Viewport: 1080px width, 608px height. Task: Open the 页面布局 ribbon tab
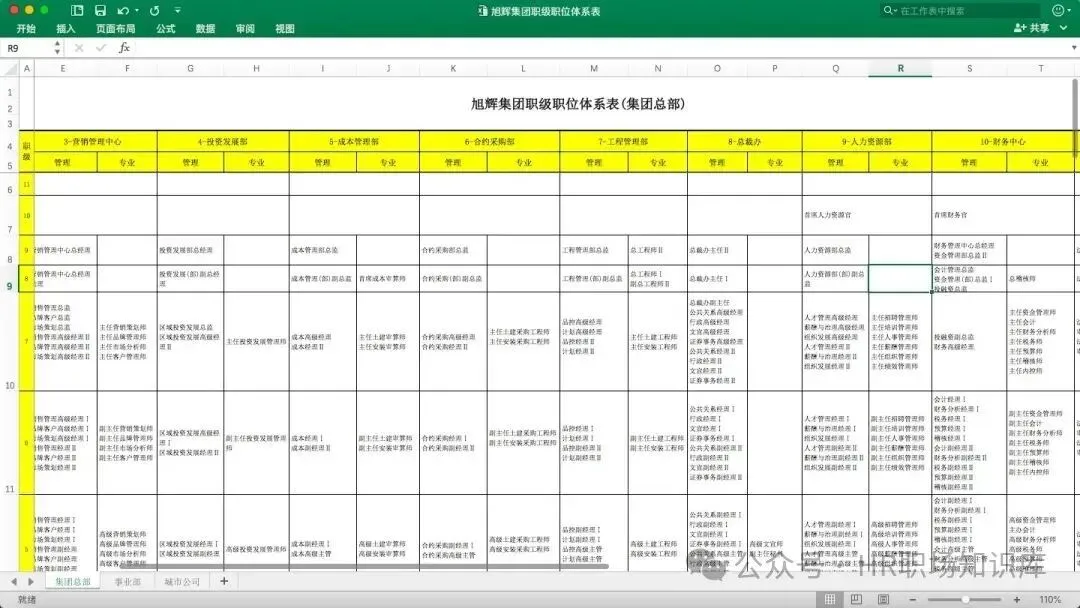[116, 28]
